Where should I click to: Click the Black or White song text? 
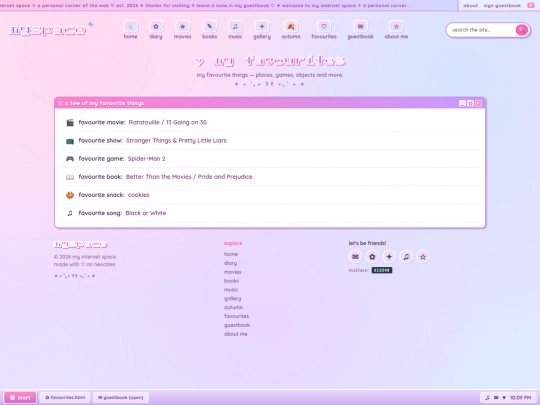pos(146,213)
